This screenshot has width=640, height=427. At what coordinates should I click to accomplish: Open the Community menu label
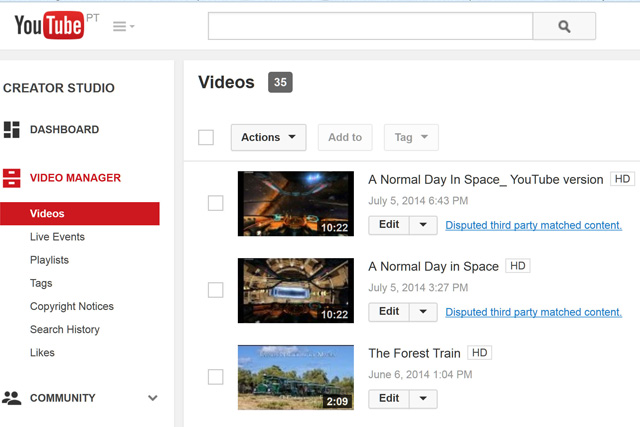[62, 398]
